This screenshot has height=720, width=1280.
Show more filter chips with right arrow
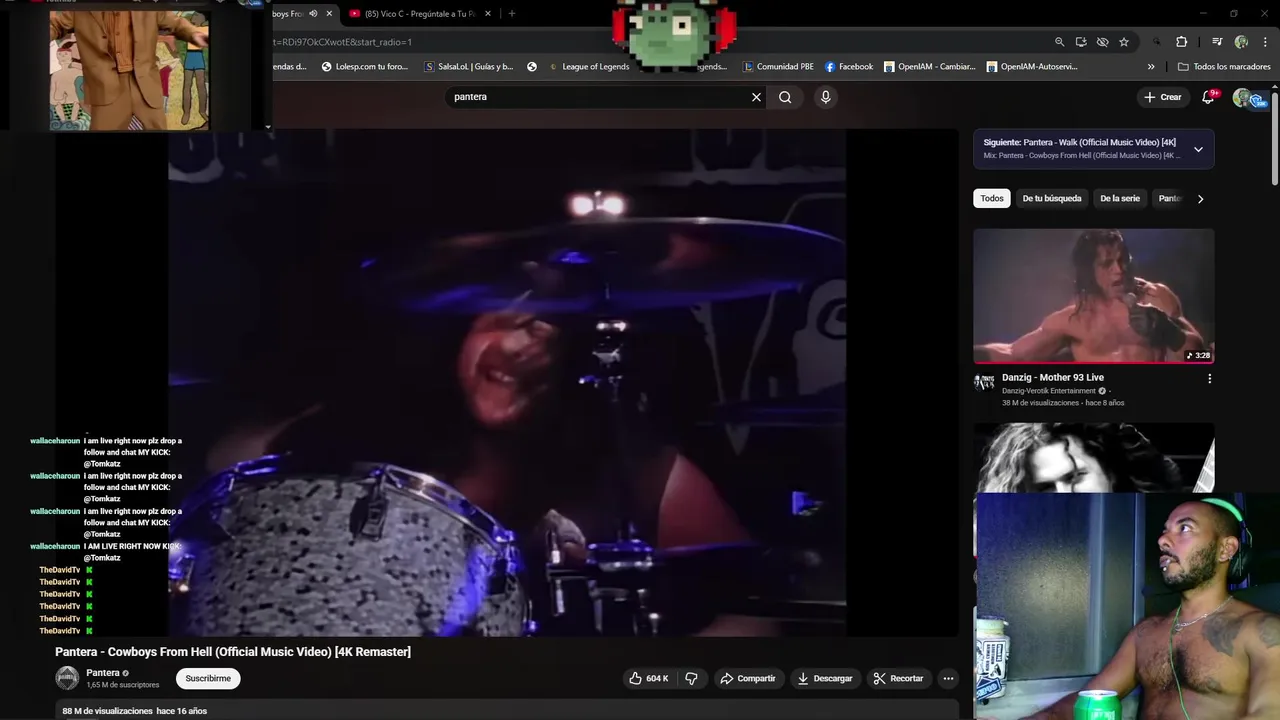pyautogui.click(x=1200, y=199)
